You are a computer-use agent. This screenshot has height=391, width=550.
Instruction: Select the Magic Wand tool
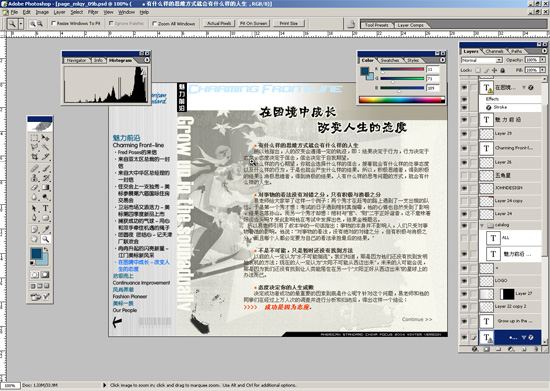pyautogui.click(x=46, y=147)
